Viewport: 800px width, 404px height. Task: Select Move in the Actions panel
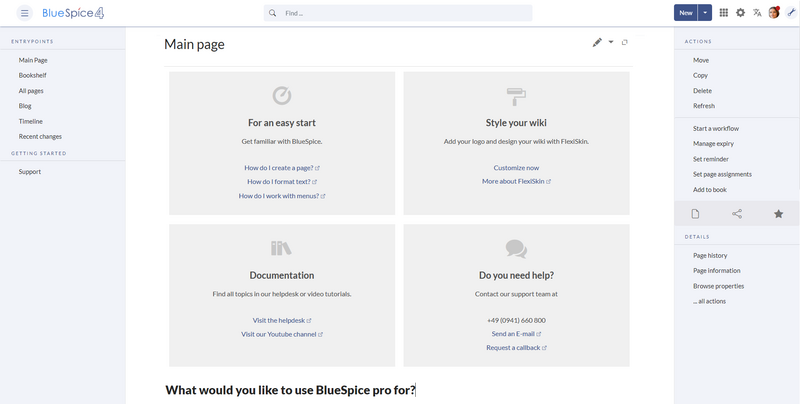(x=701, y=60)
